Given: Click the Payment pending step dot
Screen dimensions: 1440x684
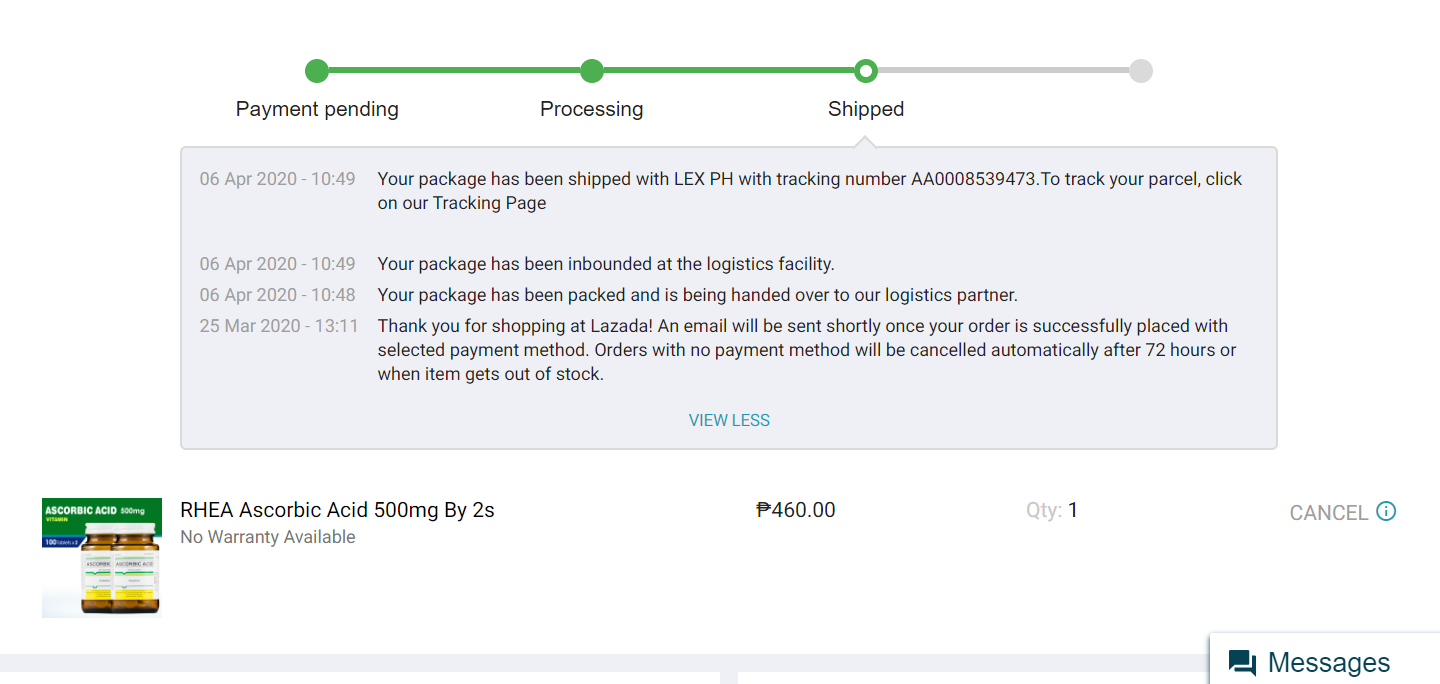Looking at the screenshot, I should pos(317,71).
